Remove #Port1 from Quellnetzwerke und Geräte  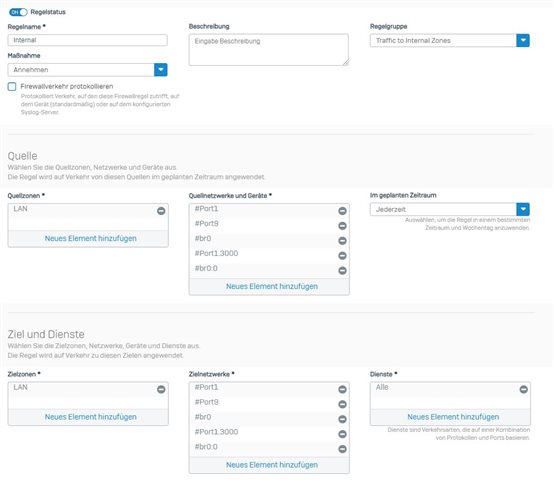pyautogui.click(x=342, y=211)
